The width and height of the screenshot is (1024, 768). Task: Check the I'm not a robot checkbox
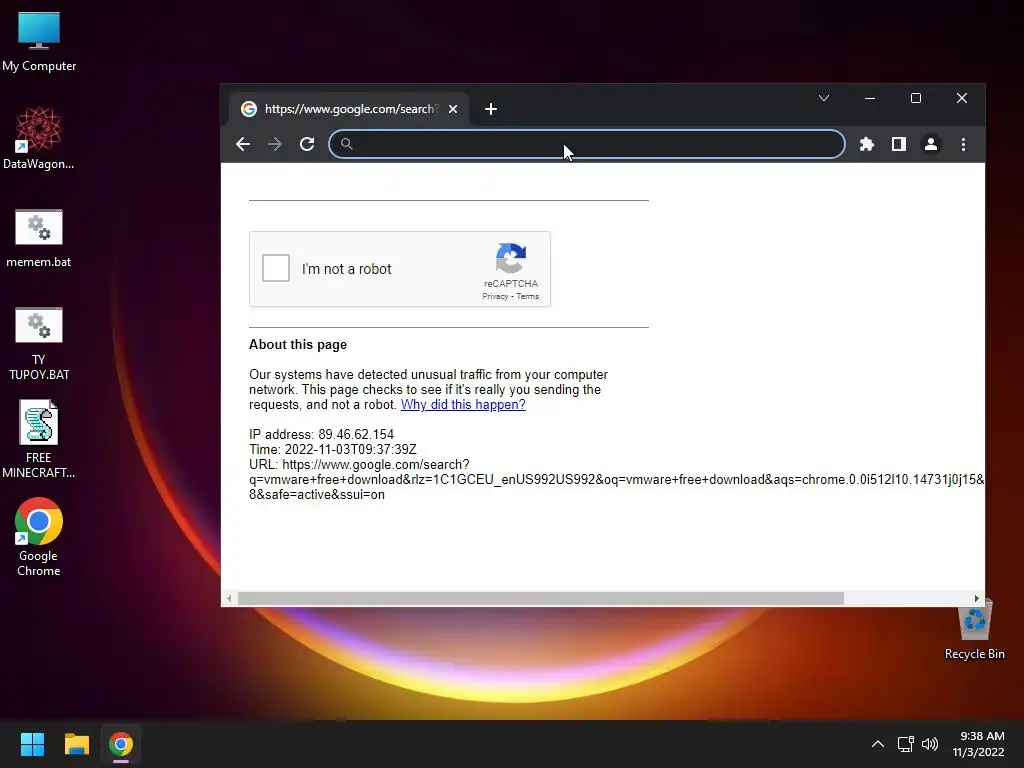click(276, 268)
